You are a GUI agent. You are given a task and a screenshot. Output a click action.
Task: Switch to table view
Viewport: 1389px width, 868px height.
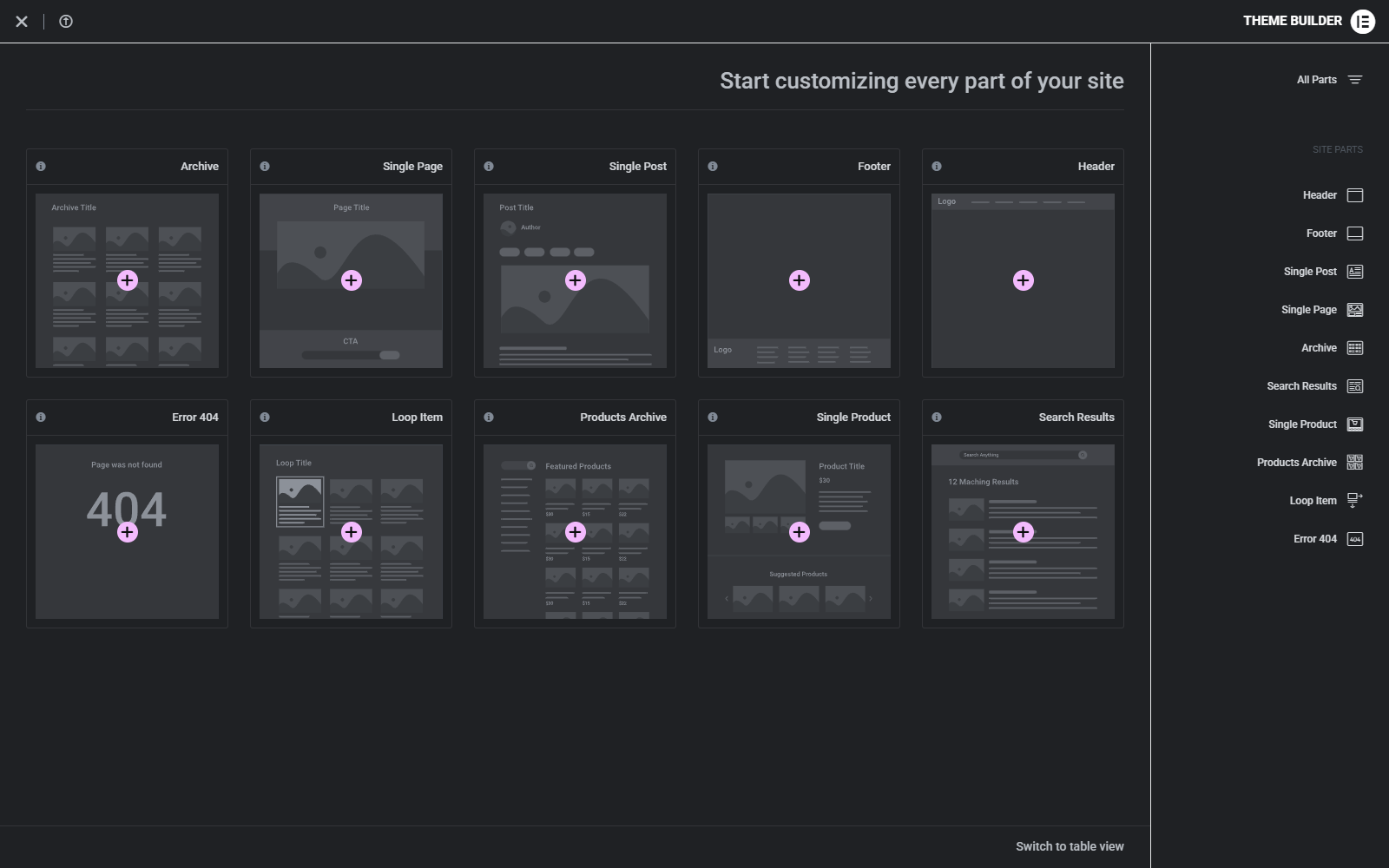tap(1070, 846)
